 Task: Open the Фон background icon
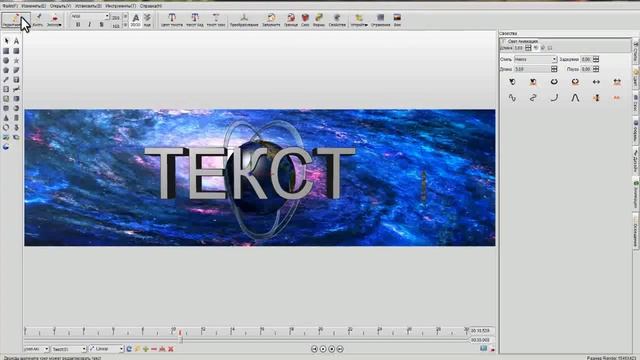click(x=397, y=19)
